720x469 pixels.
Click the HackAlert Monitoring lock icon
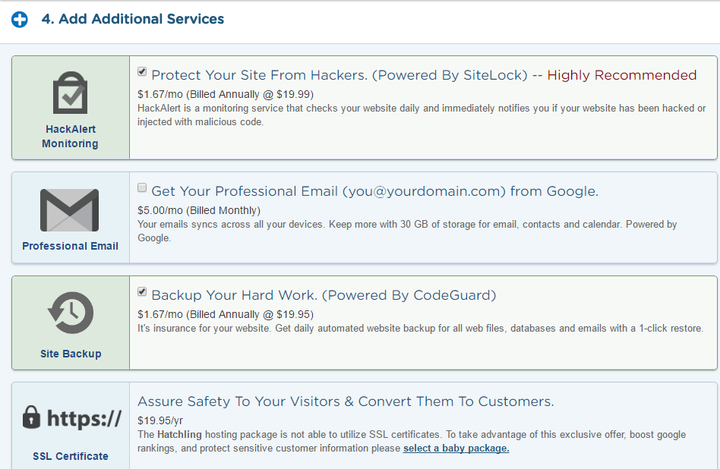pyautogui.click(x=70, y=95)
